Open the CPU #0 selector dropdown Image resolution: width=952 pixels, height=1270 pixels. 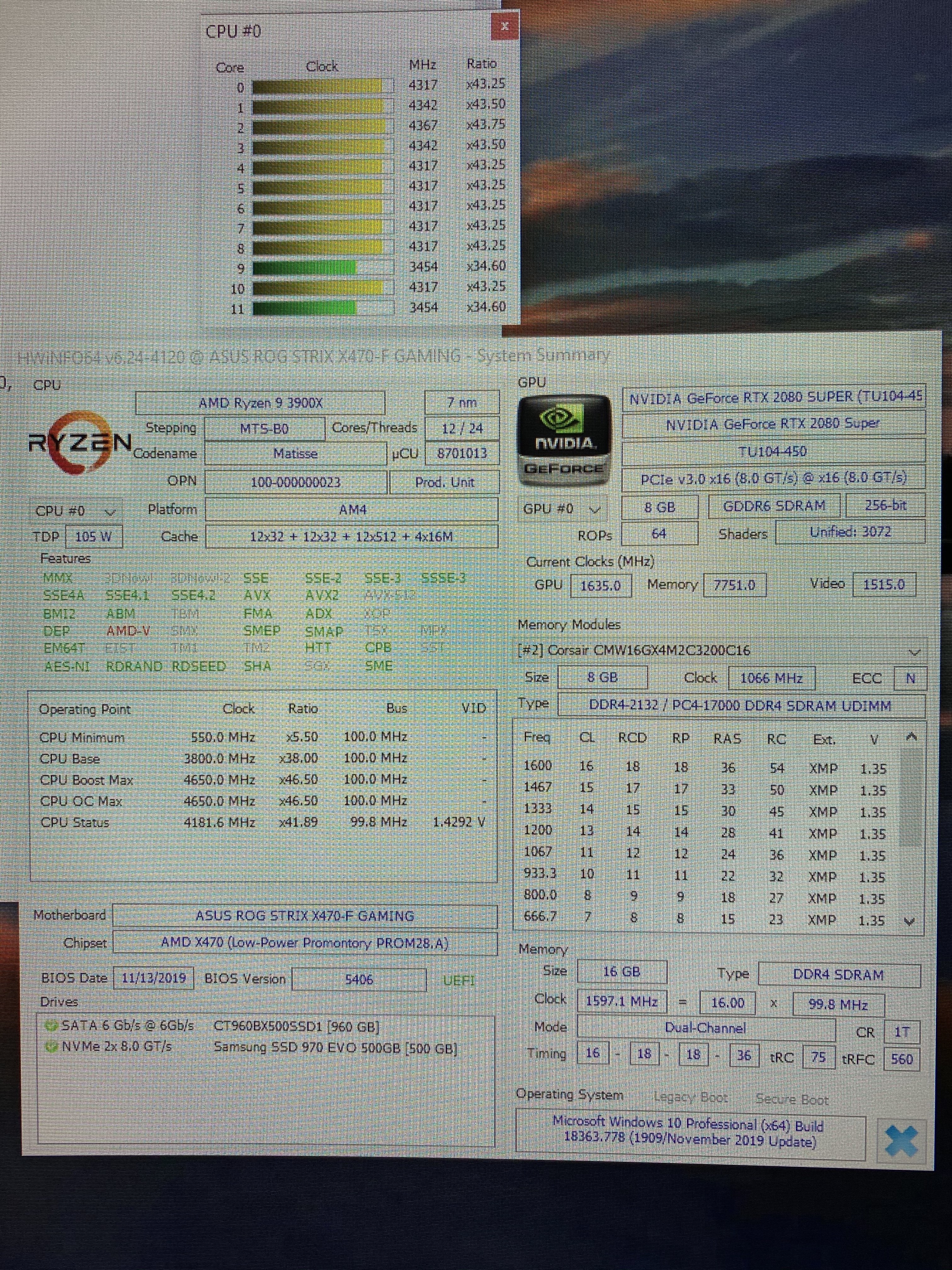(x=75, y=511)
